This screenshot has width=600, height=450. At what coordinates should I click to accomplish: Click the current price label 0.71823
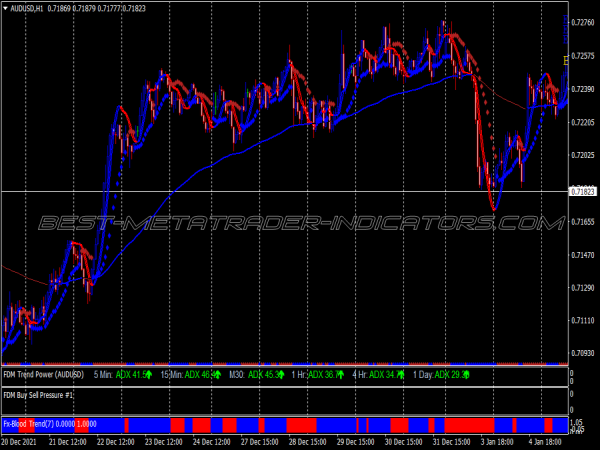pos(583,191)
